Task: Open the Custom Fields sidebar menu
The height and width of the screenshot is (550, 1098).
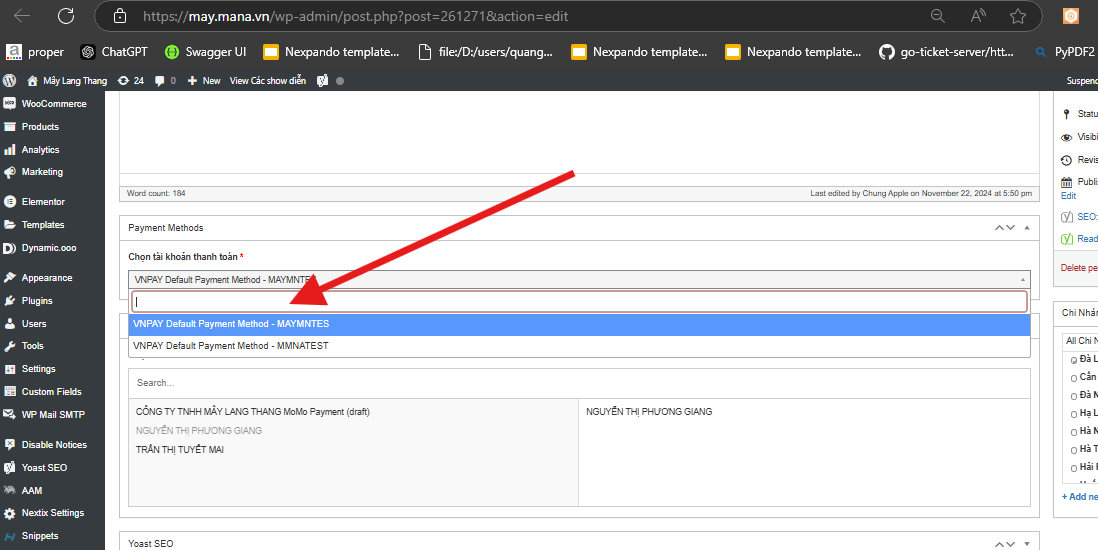Action: pos(51,392)
